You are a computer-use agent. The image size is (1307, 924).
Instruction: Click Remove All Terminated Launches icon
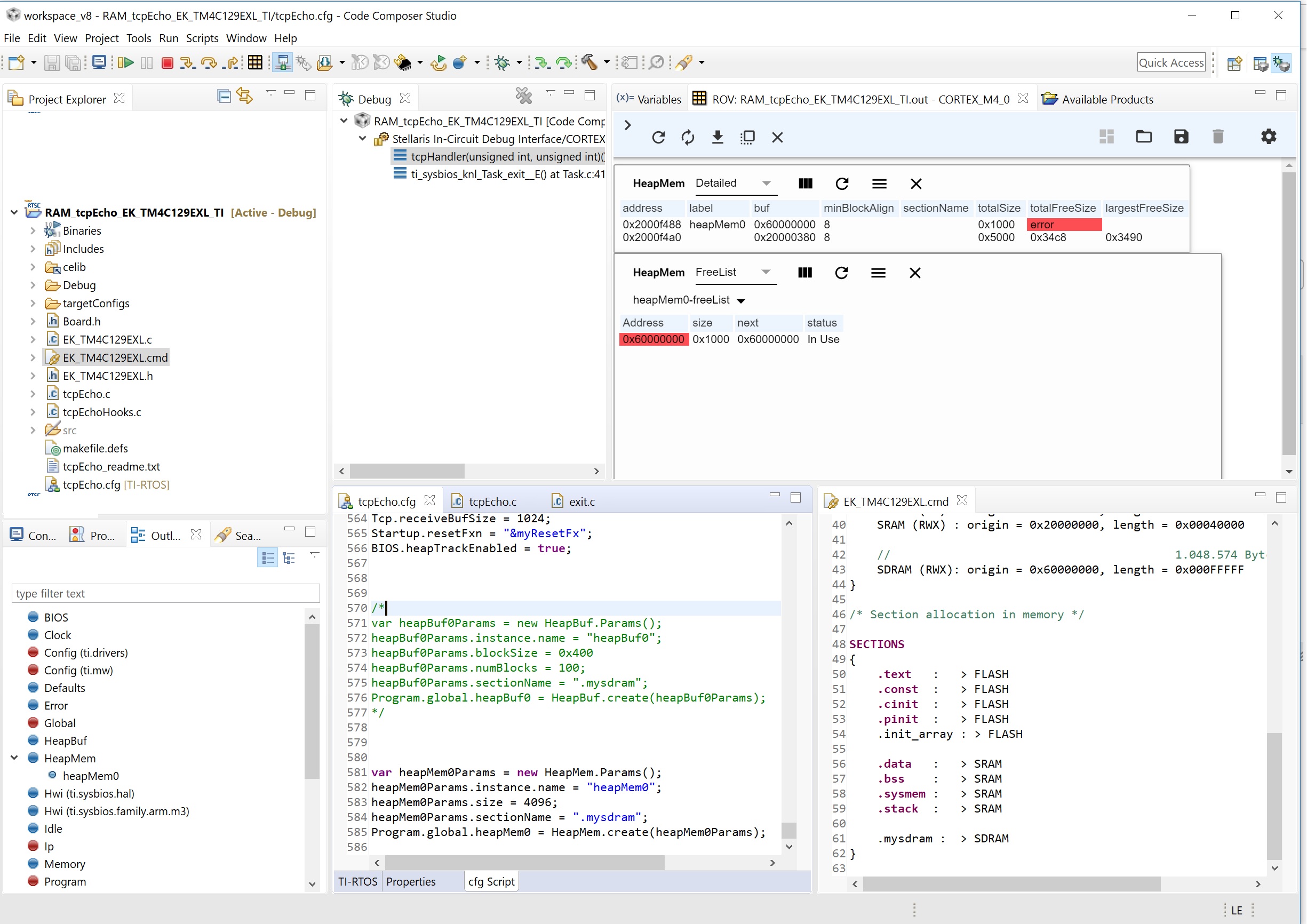(x=523, y=95)
